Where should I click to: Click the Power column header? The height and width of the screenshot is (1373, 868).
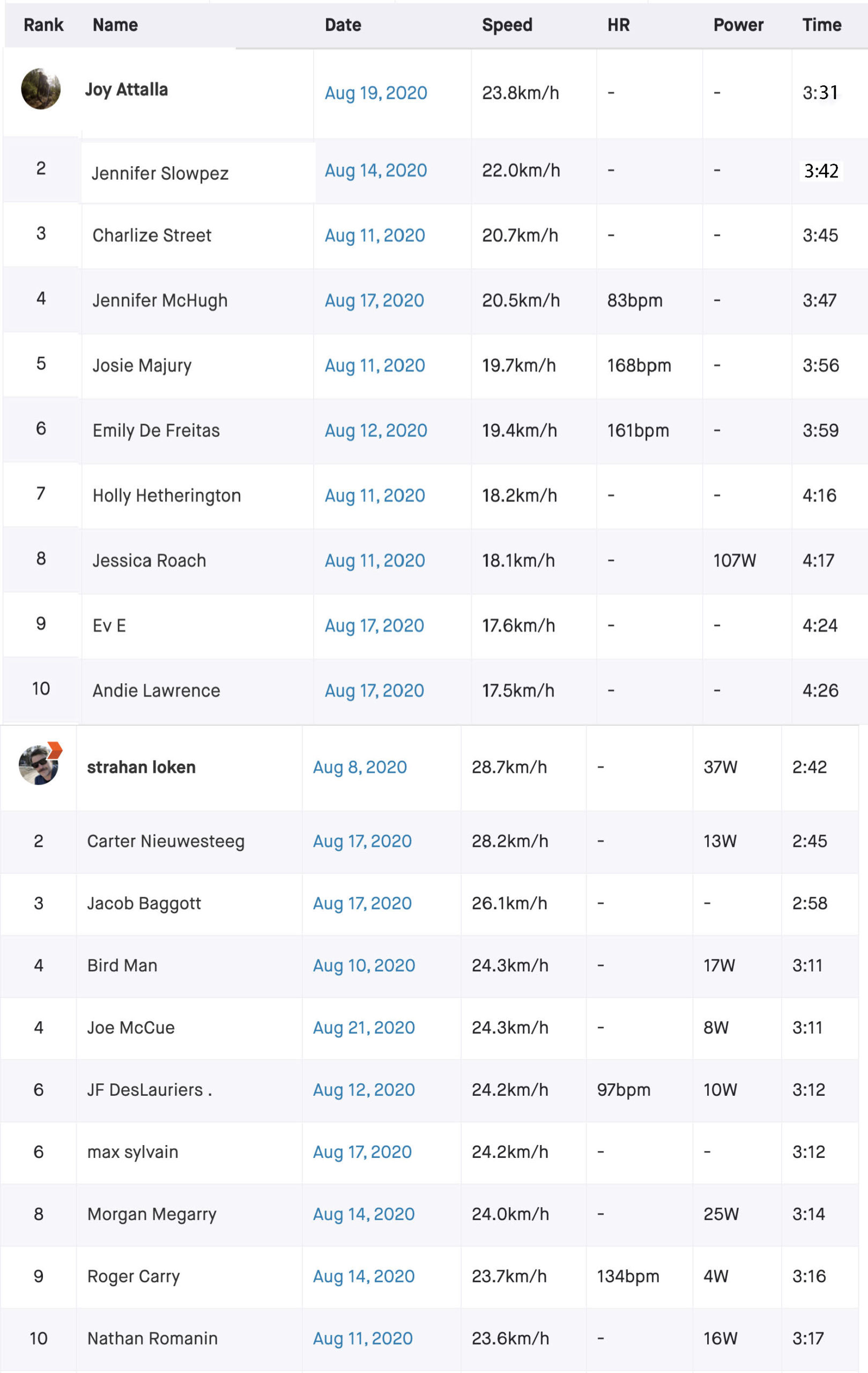click(738, 25)
